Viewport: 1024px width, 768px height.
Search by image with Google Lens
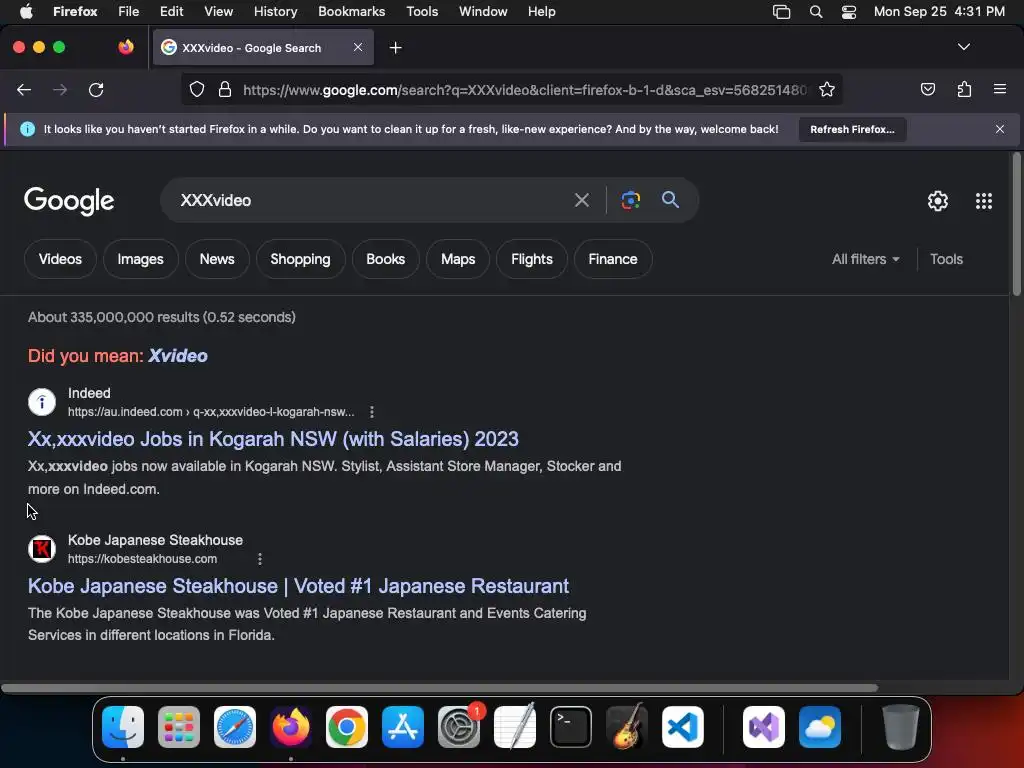tap(630, 200)
